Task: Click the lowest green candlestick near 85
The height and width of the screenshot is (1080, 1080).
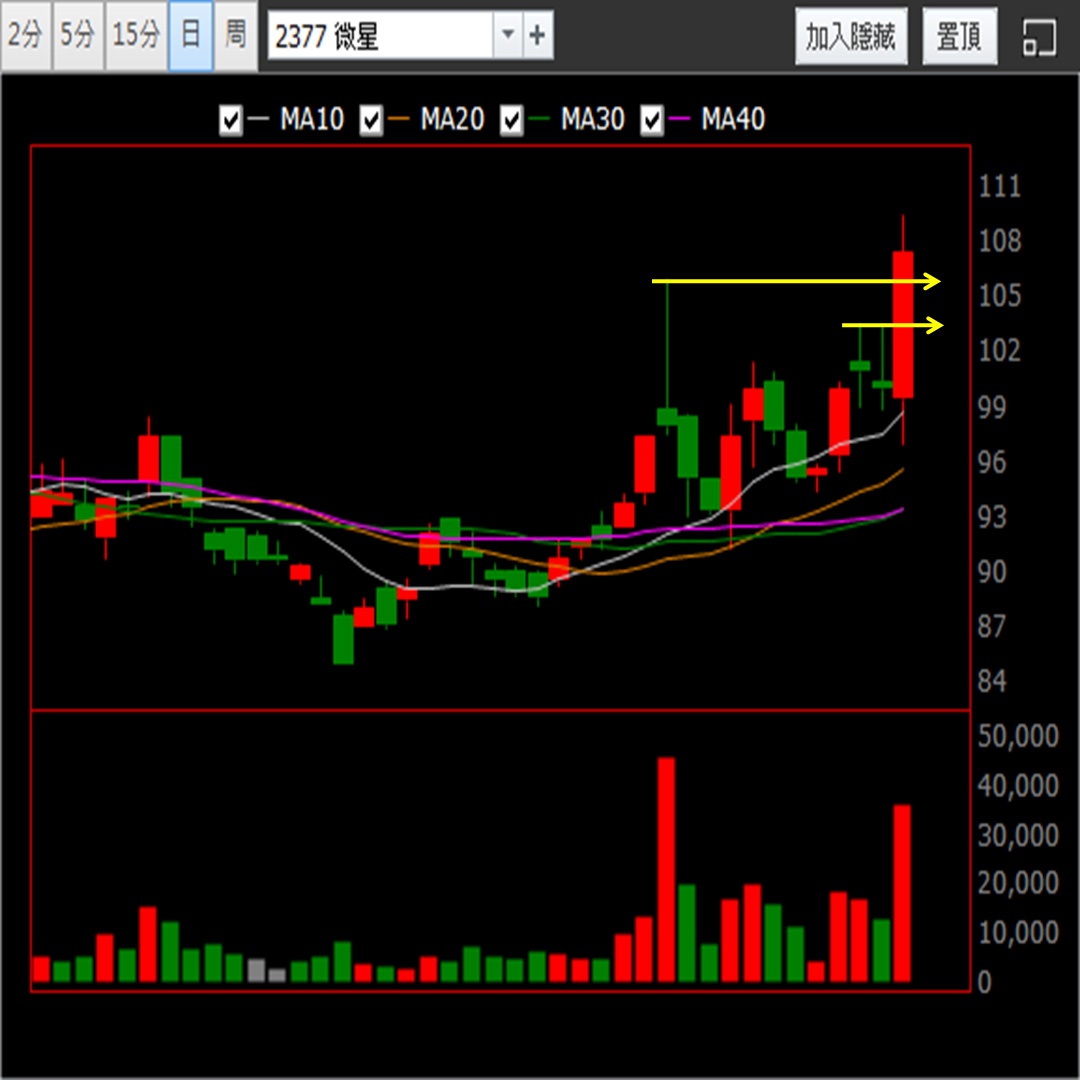Action: [x=343, y=639]
